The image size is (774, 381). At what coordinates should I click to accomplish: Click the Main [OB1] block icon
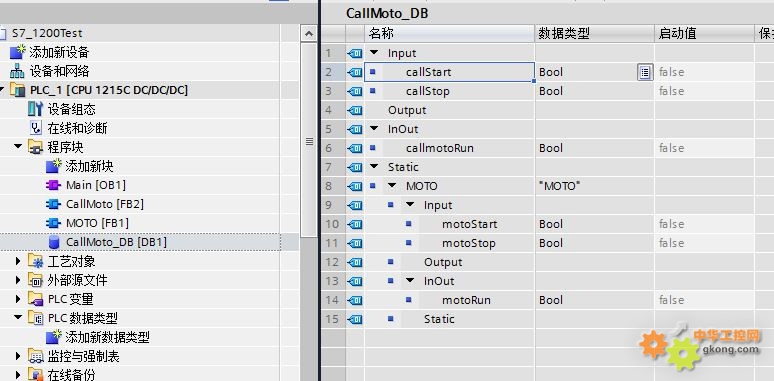(53, 185)
